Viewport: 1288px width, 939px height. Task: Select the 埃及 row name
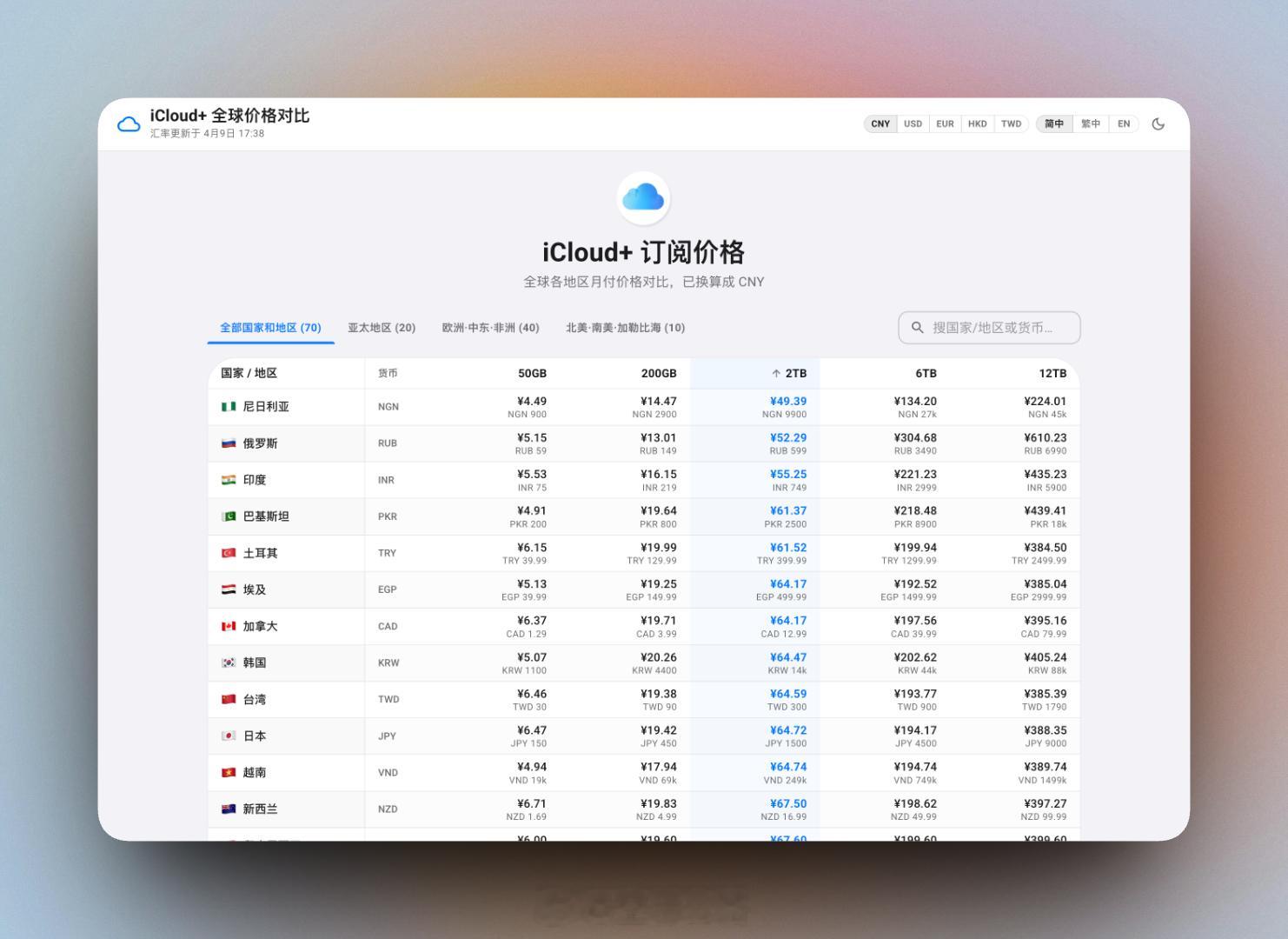[255, 589]
